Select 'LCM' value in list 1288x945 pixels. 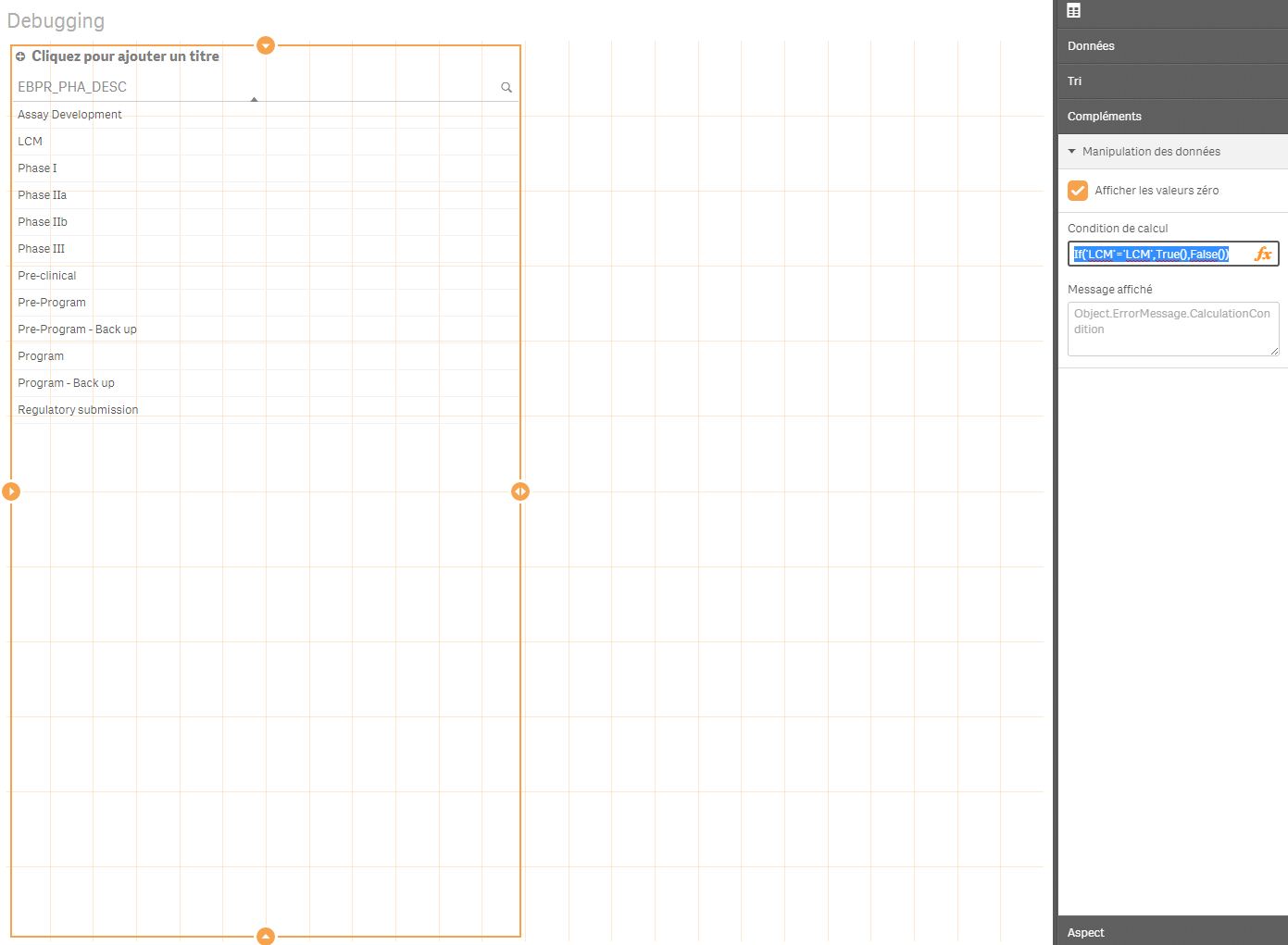click(x=266, y=142)
